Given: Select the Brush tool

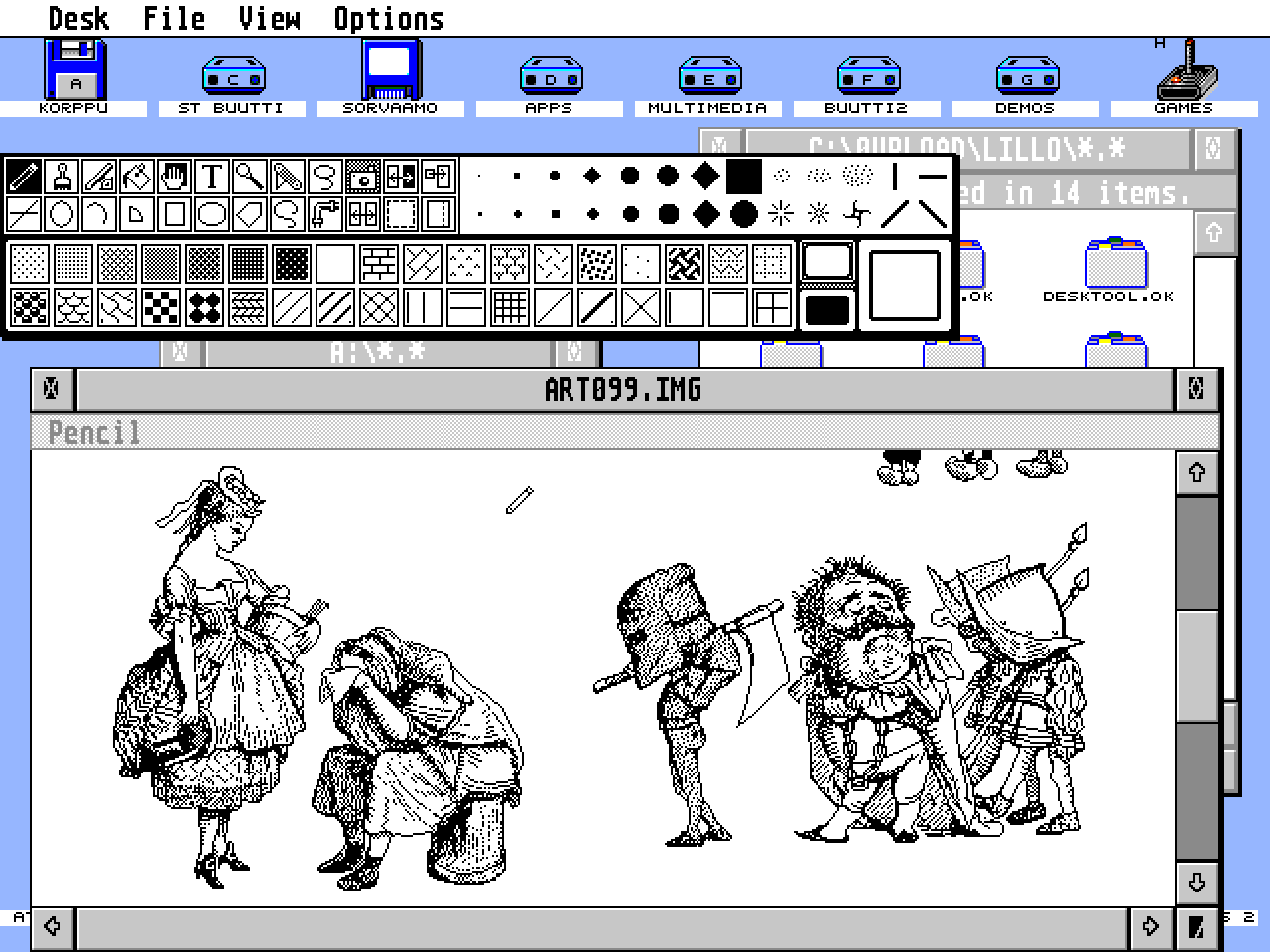Looking at the screenshot, I should tap(62, 177).
